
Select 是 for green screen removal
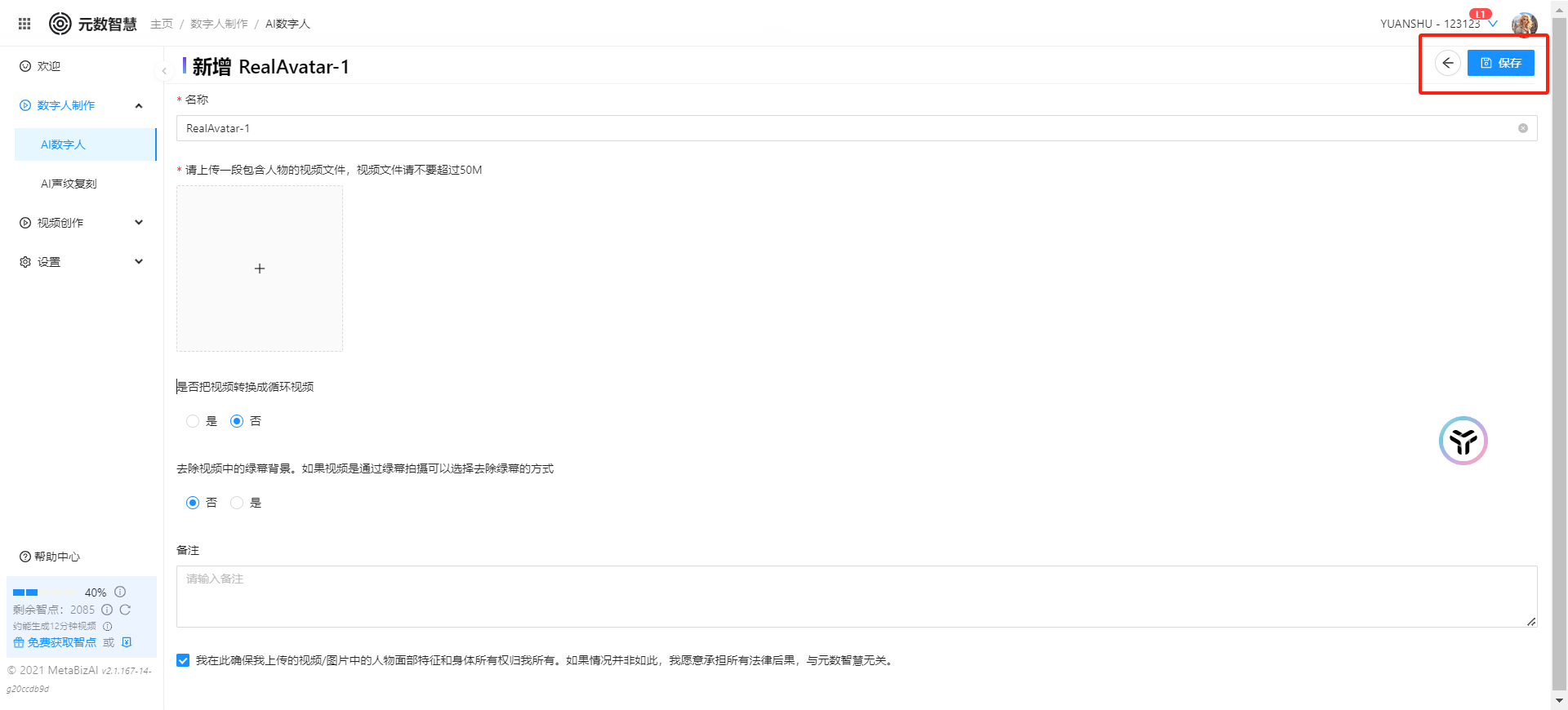point(237,503)
